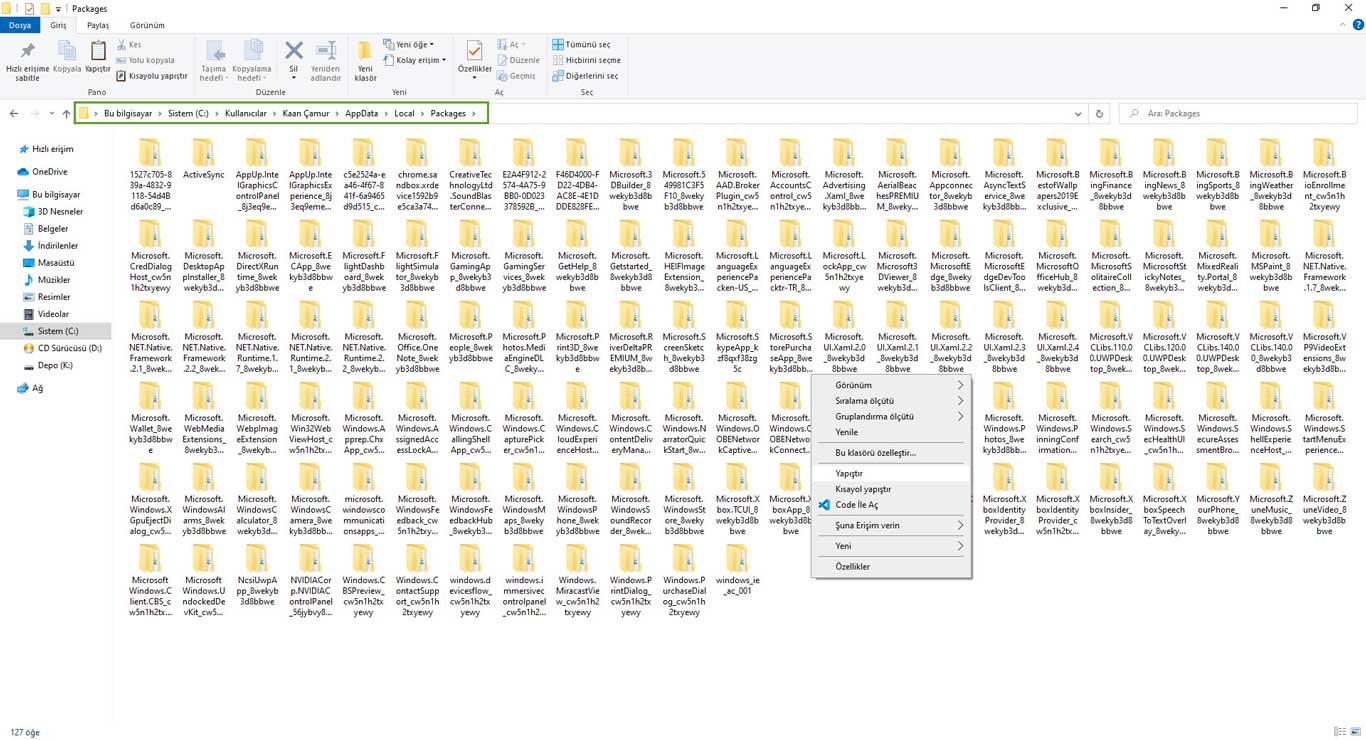This screenshot has width=1366, height=740.
Task: Refresh the folder beside the address bar
Action: [x=1100, y=113]
